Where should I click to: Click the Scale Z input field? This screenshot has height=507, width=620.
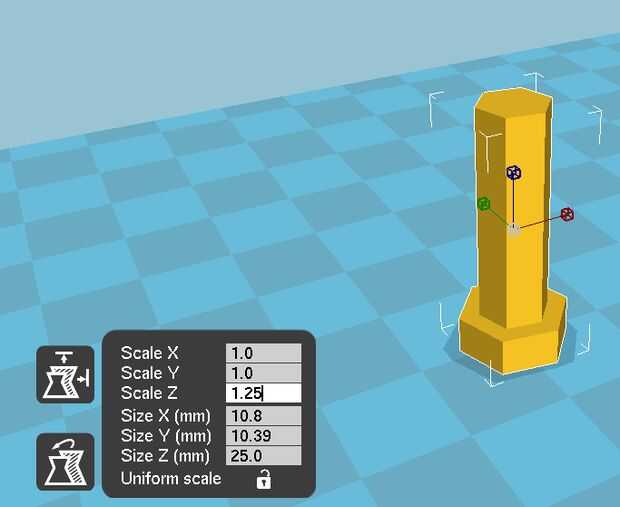[x=263, y=393]
